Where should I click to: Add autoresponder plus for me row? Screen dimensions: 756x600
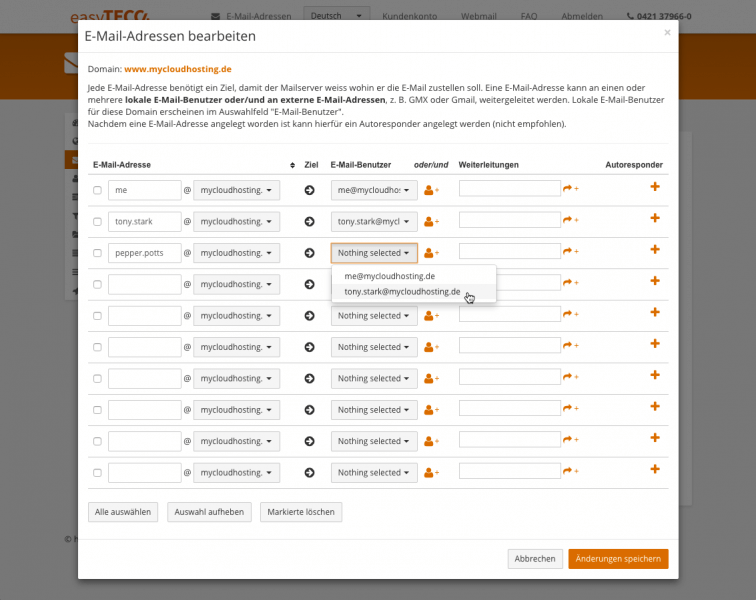click(x=655, y=187)
